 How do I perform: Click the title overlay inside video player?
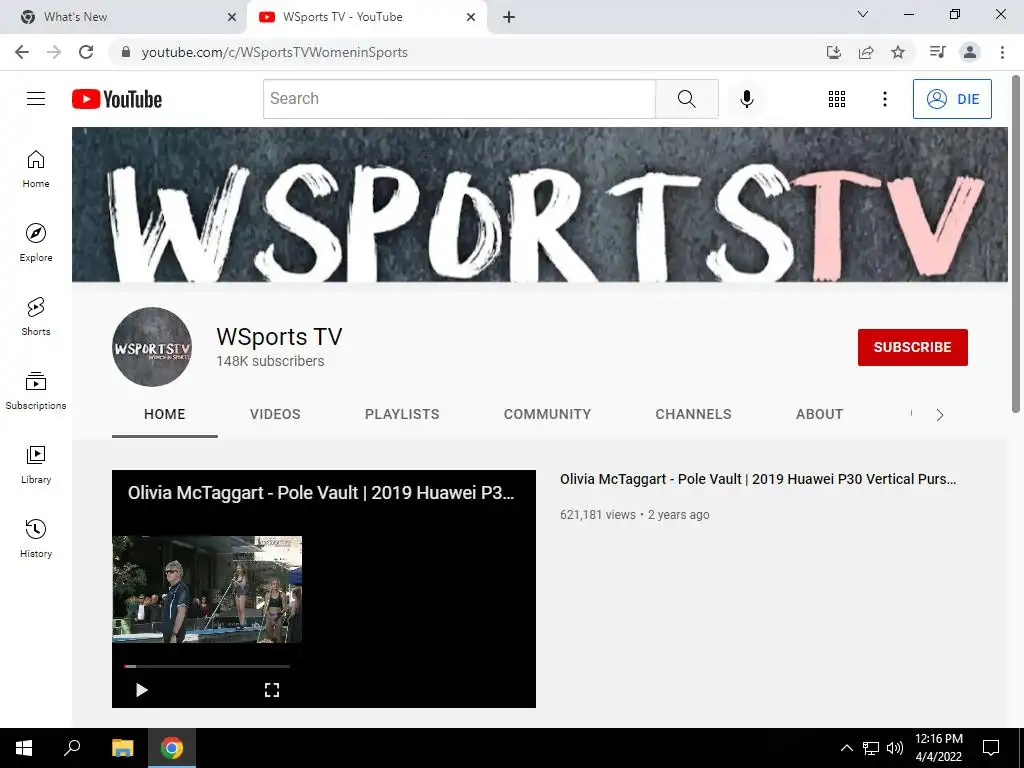tap(321, 492)
